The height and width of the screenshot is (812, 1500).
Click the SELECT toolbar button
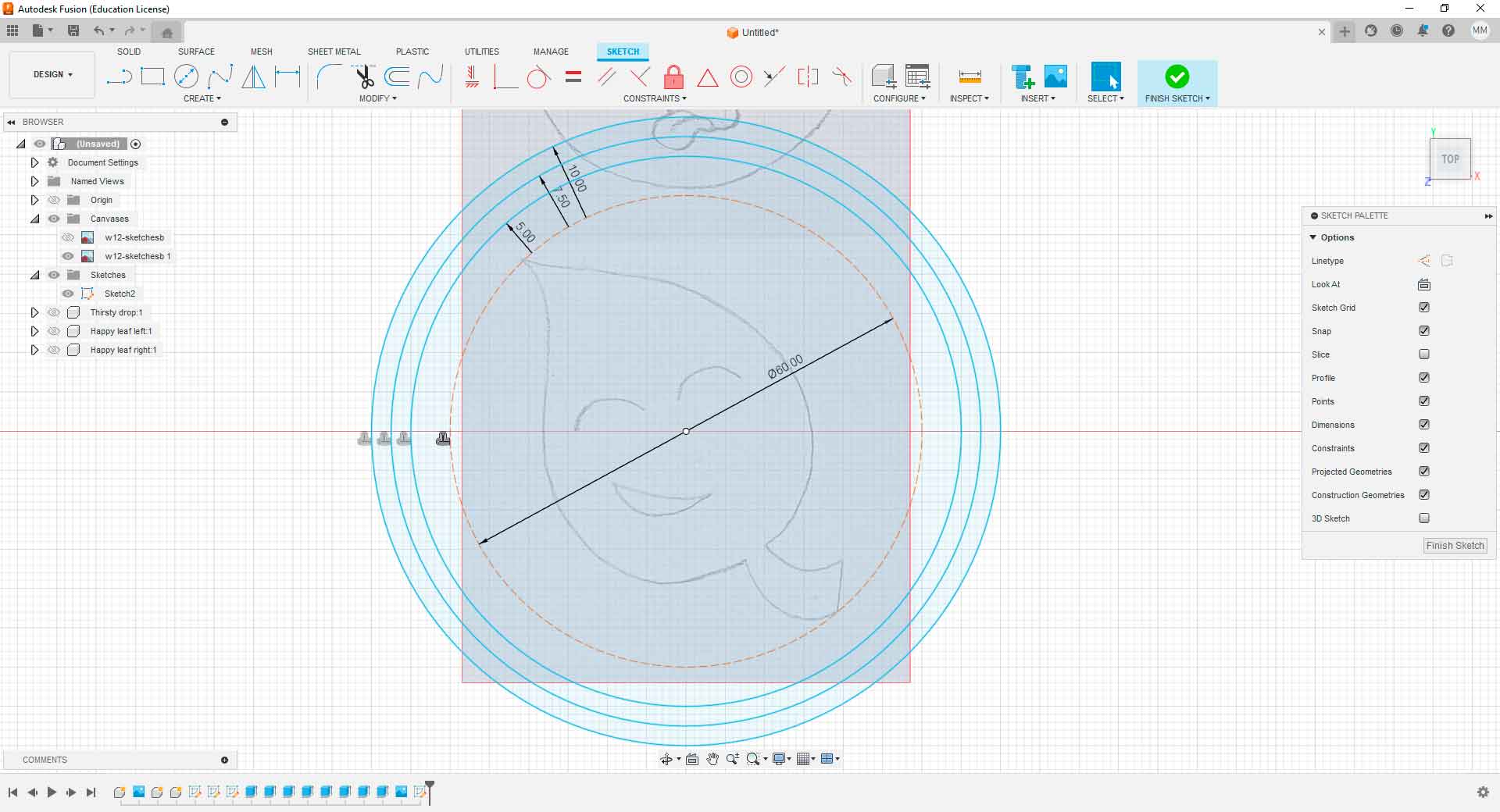point(1105,77)
